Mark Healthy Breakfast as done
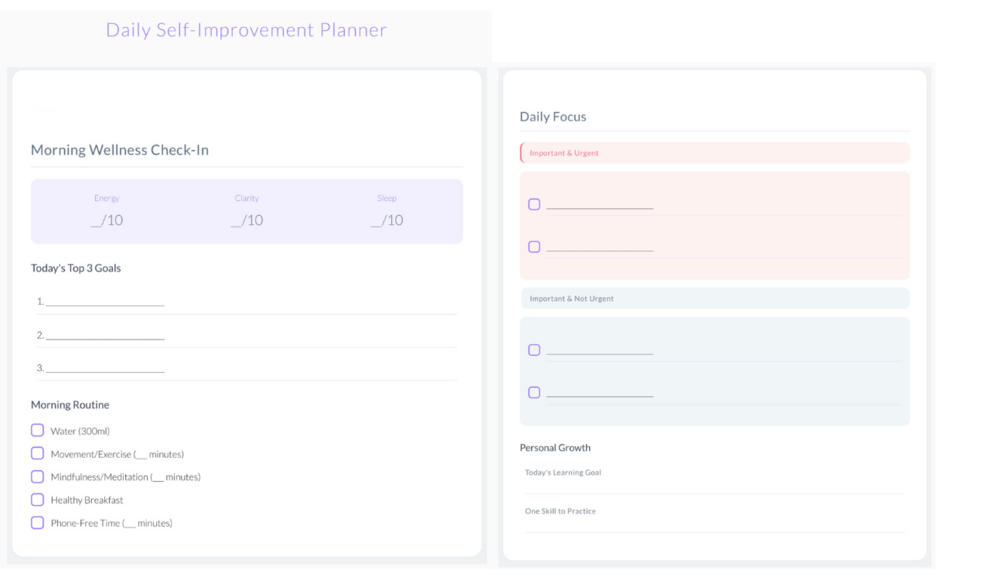This screenshot has height=580, width=1005. coord(37,499)
